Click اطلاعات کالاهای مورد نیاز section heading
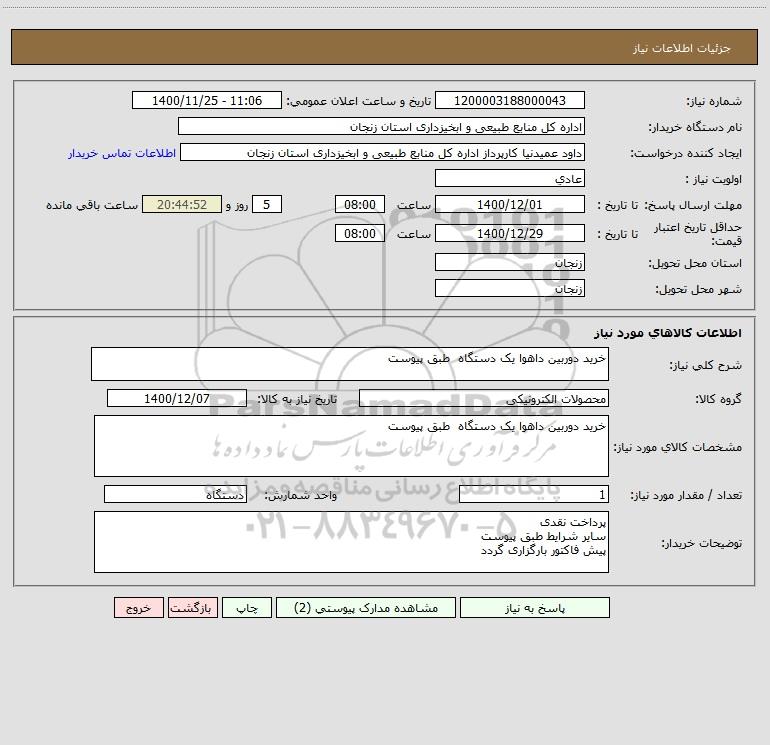 coord(668,333)
